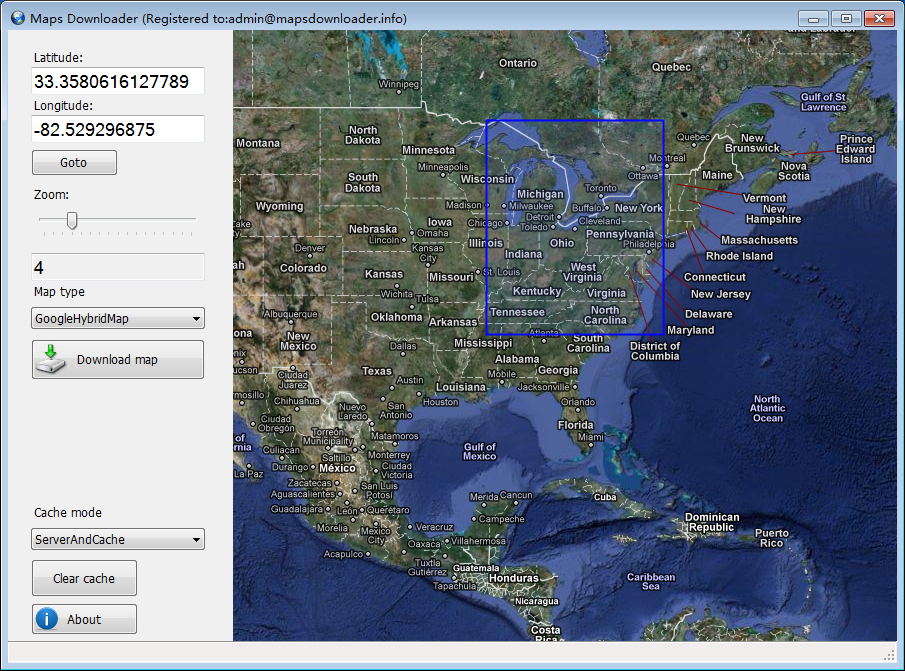Click the Clear cache button
This screenshot has height=671, width=905.
point(84,578)
